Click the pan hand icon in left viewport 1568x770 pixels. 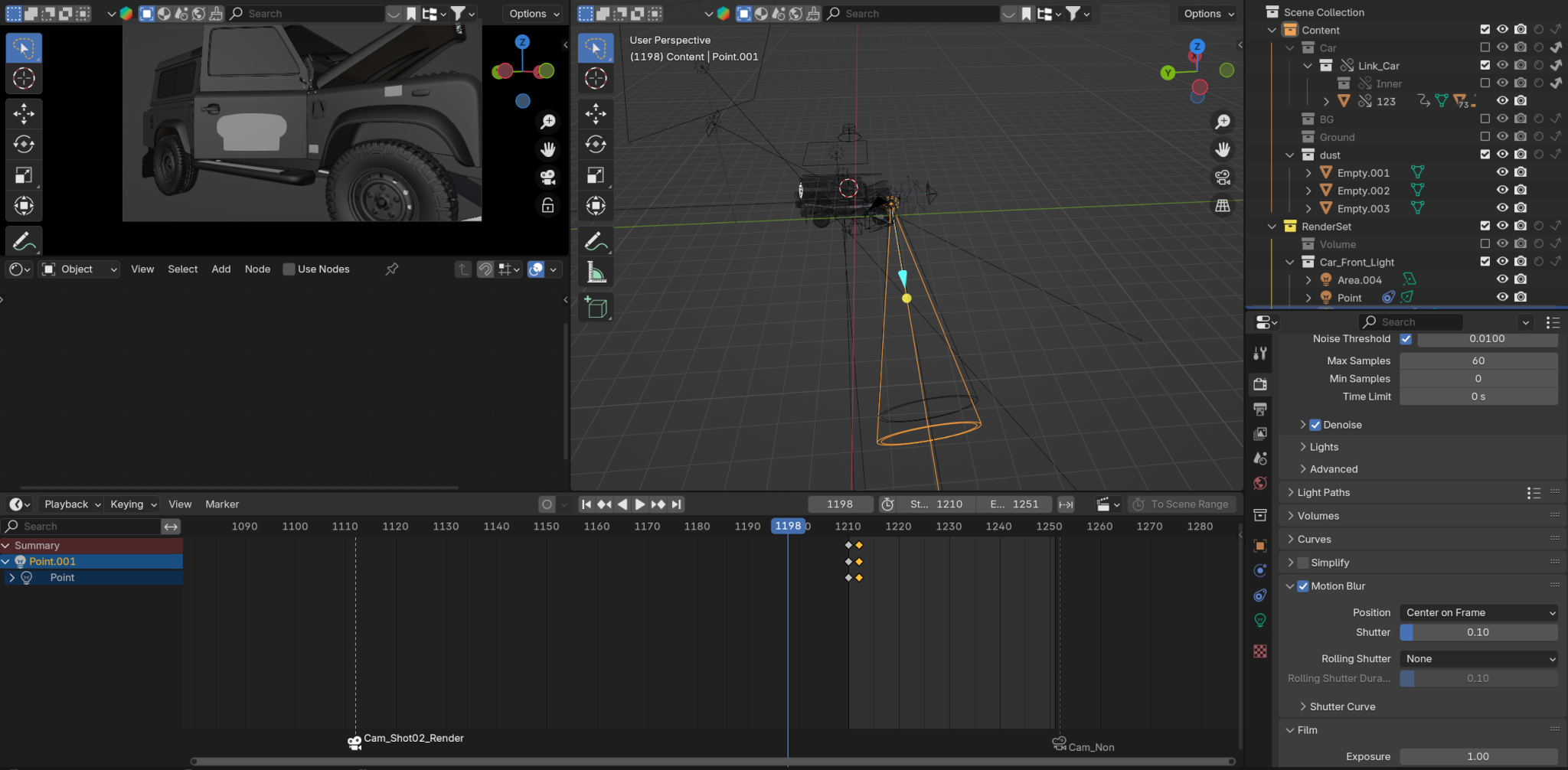tap(548, 149)
